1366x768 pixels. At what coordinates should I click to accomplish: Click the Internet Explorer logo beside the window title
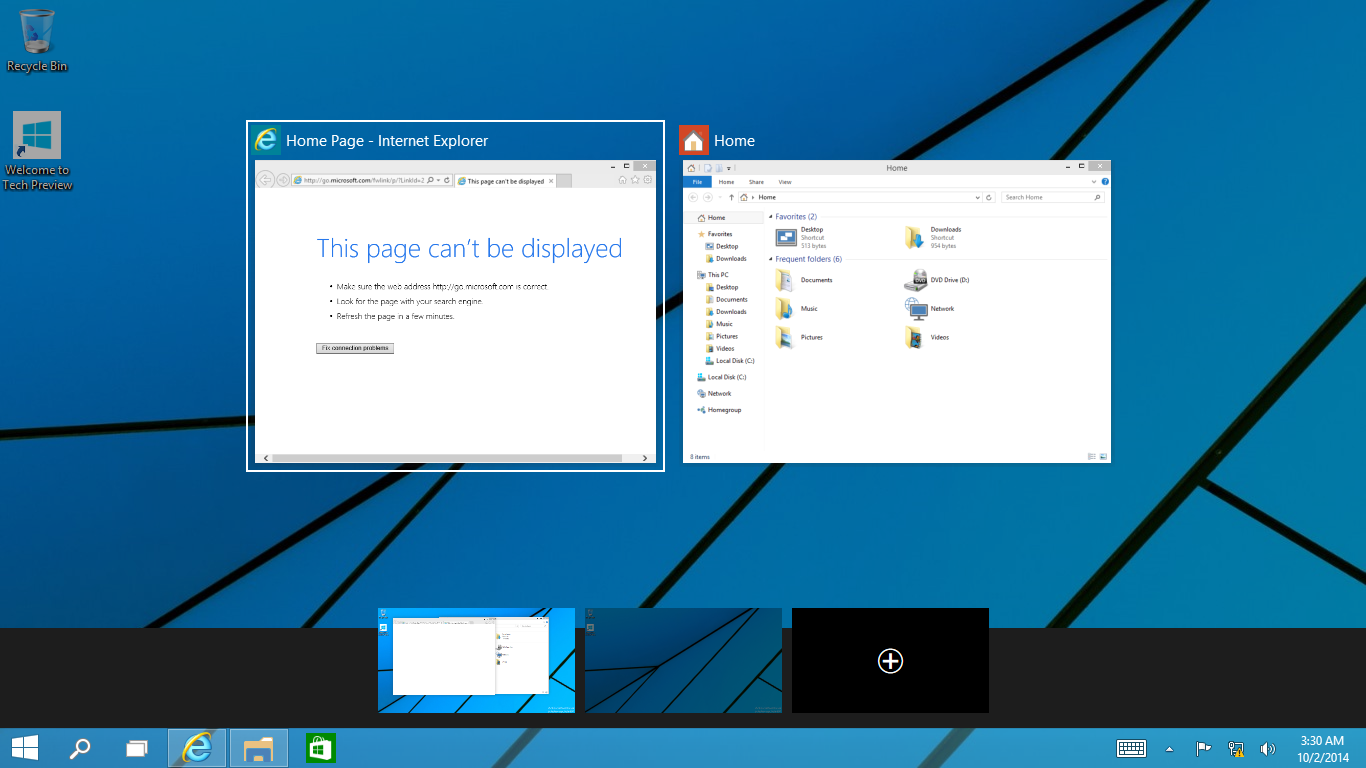(266, 140)
